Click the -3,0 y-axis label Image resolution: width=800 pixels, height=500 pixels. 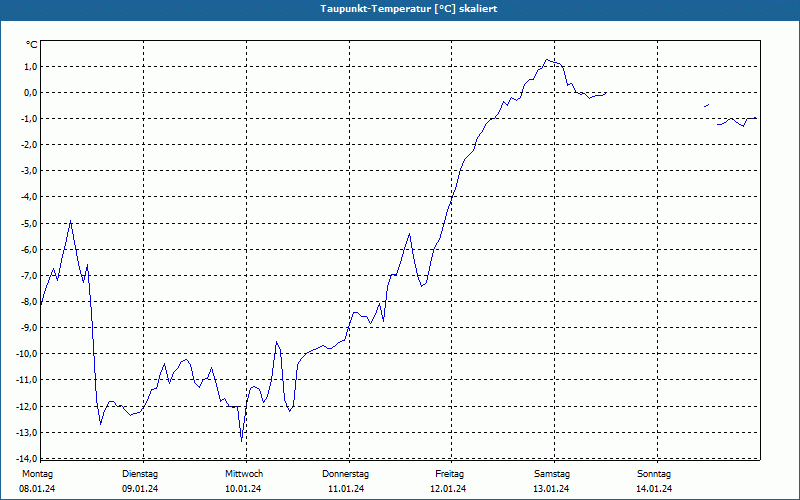(x=28, y=170)
